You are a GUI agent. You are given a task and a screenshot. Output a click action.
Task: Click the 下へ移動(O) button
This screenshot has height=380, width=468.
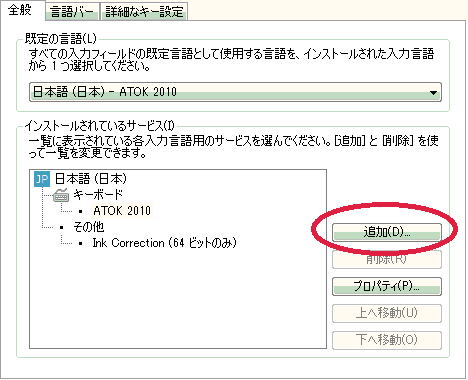click(x=387, y=340)
